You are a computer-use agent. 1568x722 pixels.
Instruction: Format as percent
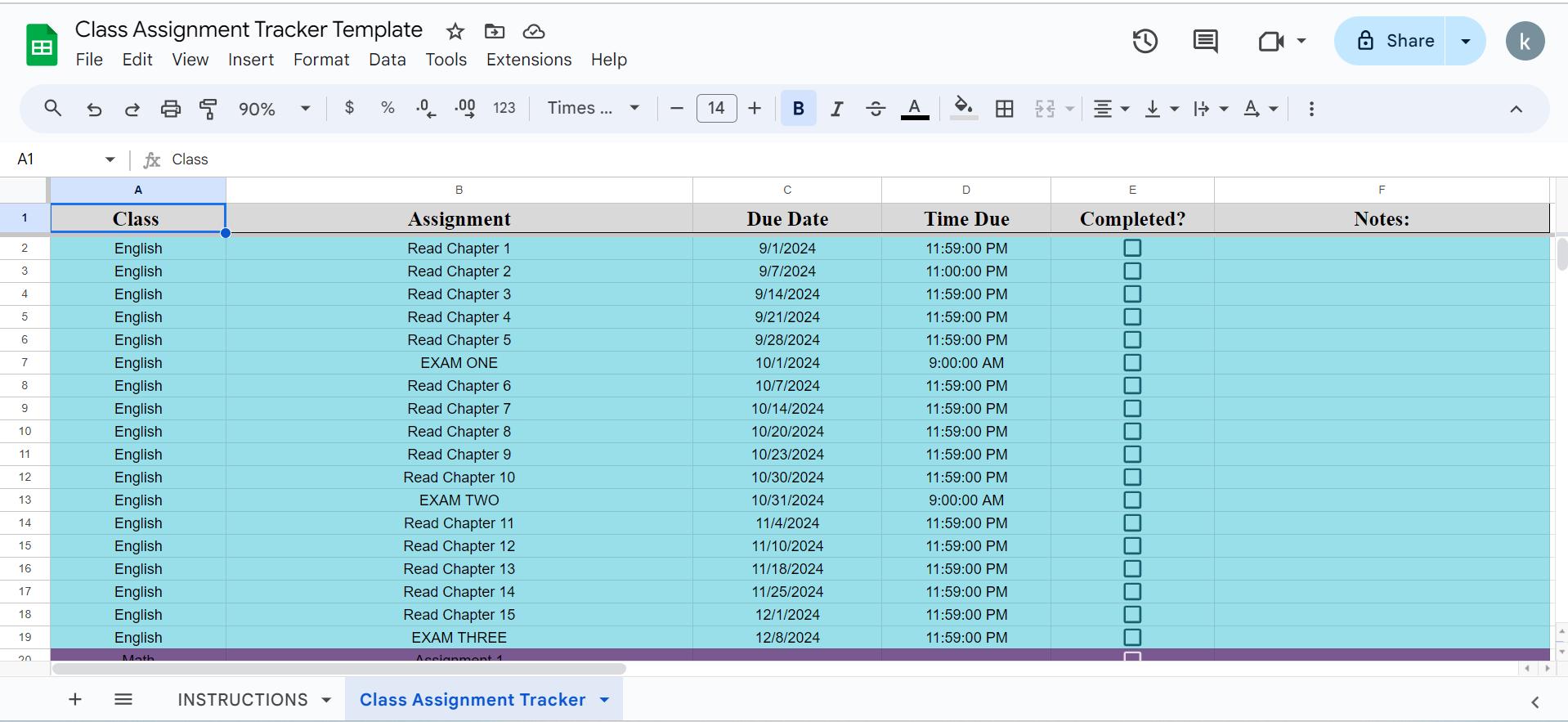pos(388,108)
